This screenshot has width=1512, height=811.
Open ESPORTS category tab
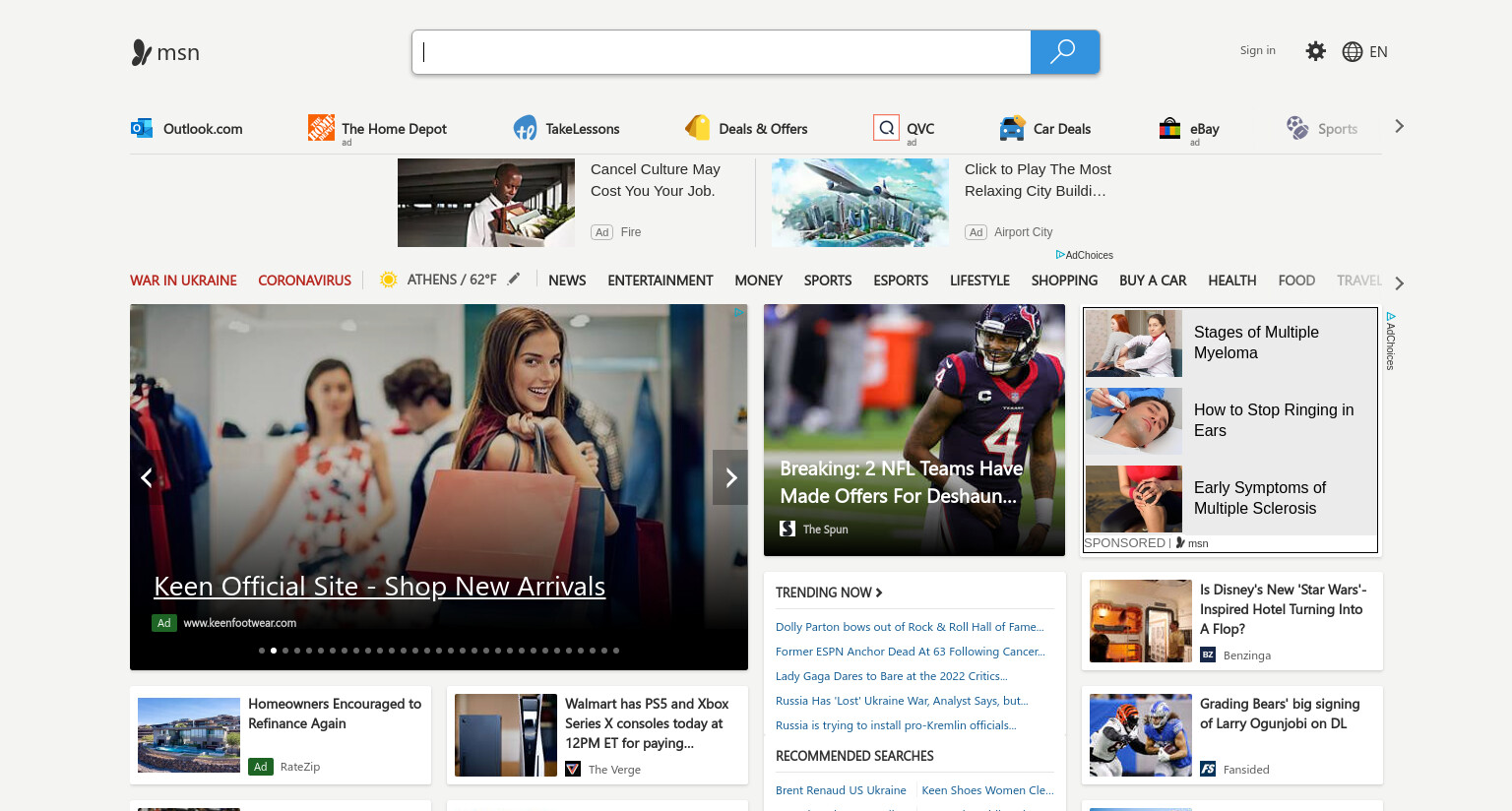(901, 281)
